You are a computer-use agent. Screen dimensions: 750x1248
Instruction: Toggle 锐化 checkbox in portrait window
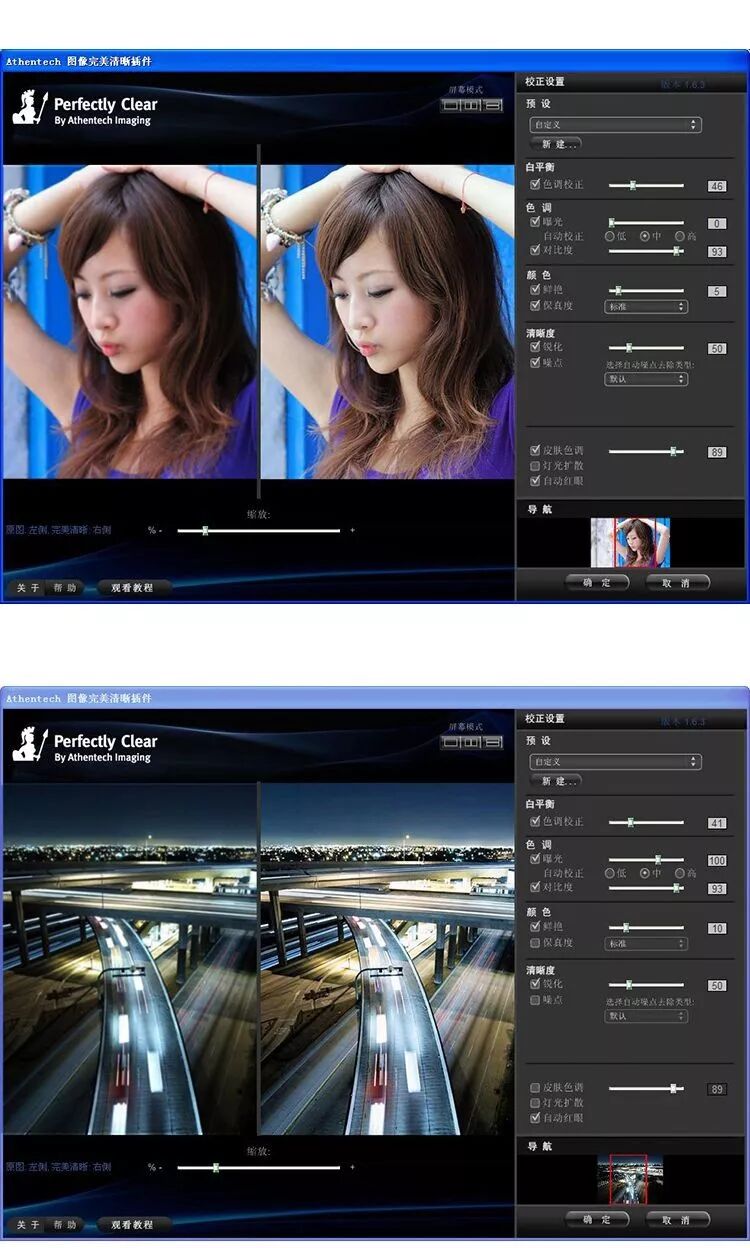pyautogui.click(x=535, y=347)
